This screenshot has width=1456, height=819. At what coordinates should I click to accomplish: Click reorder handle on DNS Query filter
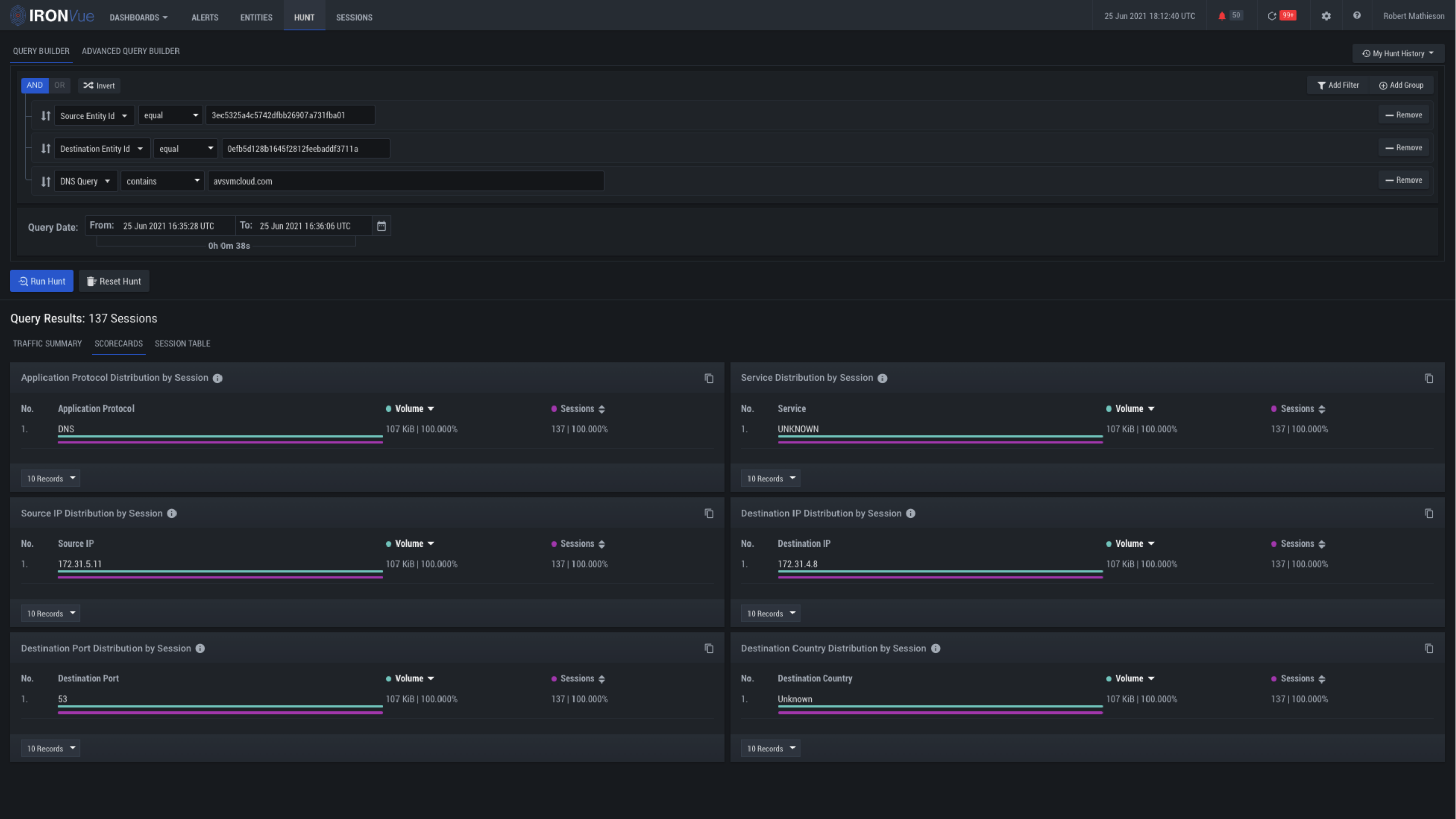pos(46,181)
